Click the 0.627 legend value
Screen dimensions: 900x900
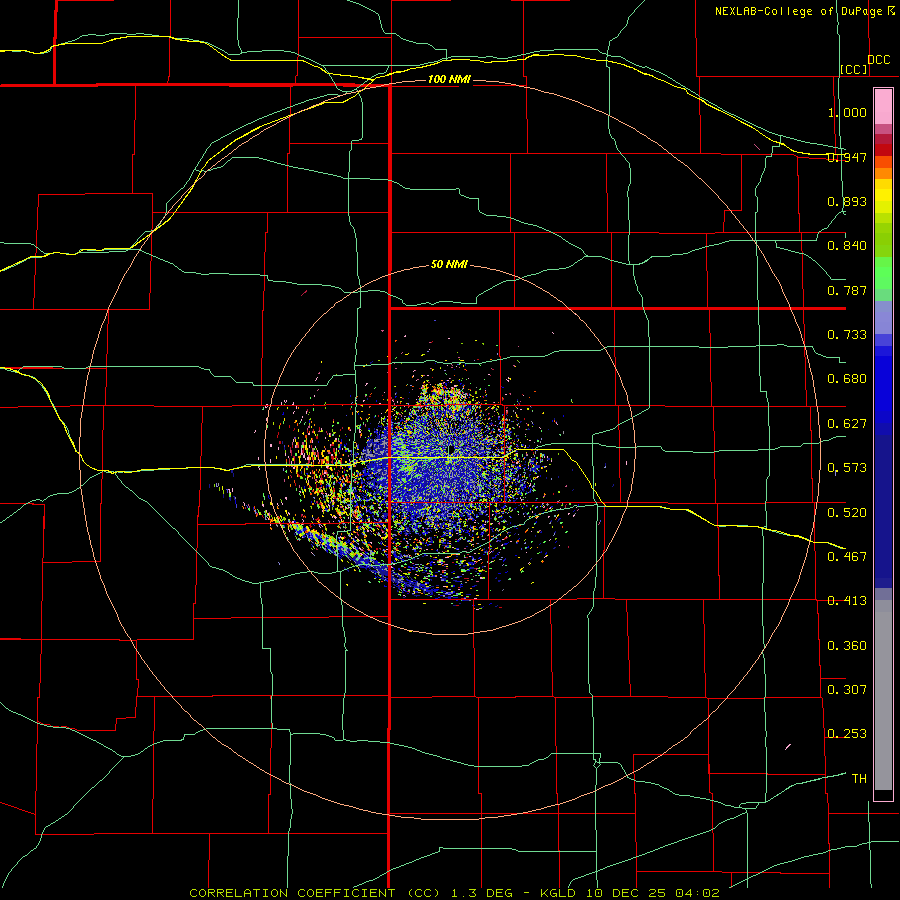847,424
